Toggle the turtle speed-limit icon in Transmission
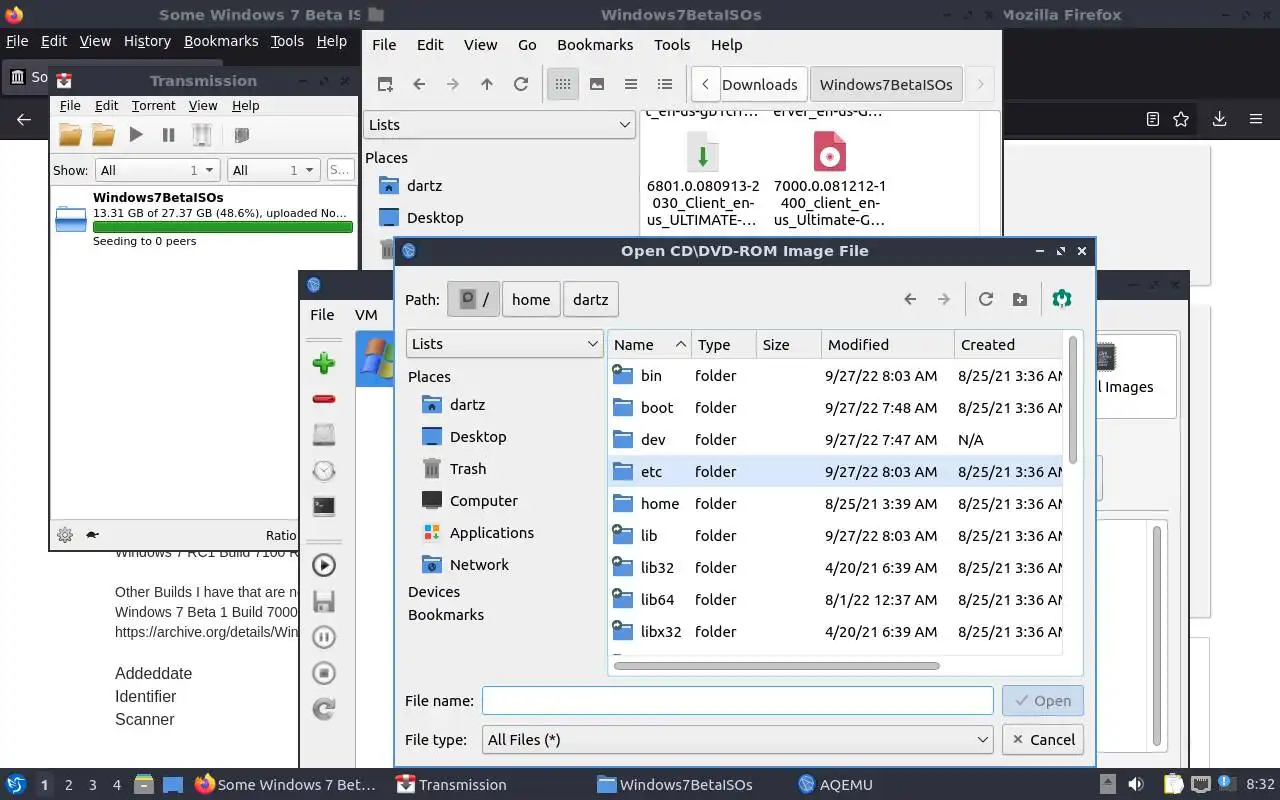1280x800 pixels. [x=92, y=535]
